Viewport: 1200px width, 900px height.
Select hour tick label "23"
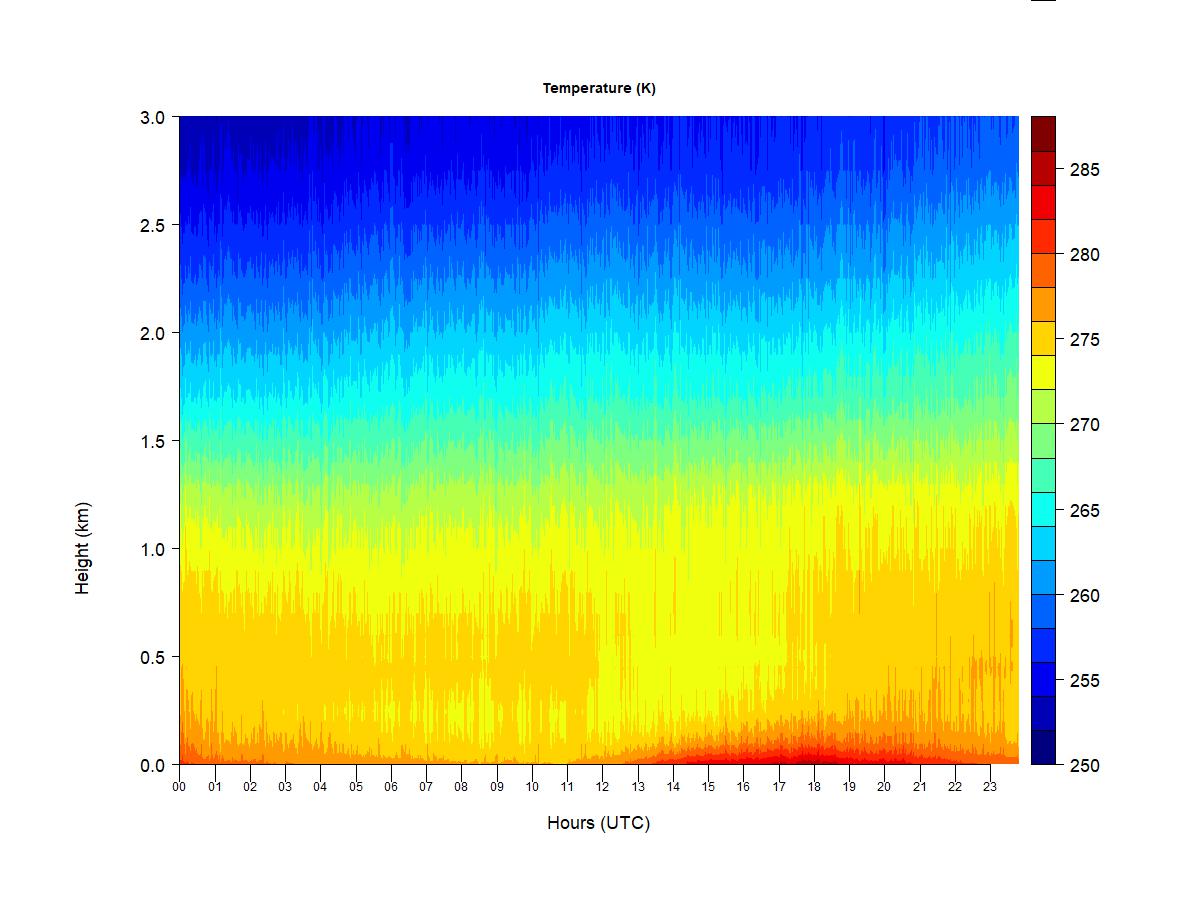[x=990, y=786]
